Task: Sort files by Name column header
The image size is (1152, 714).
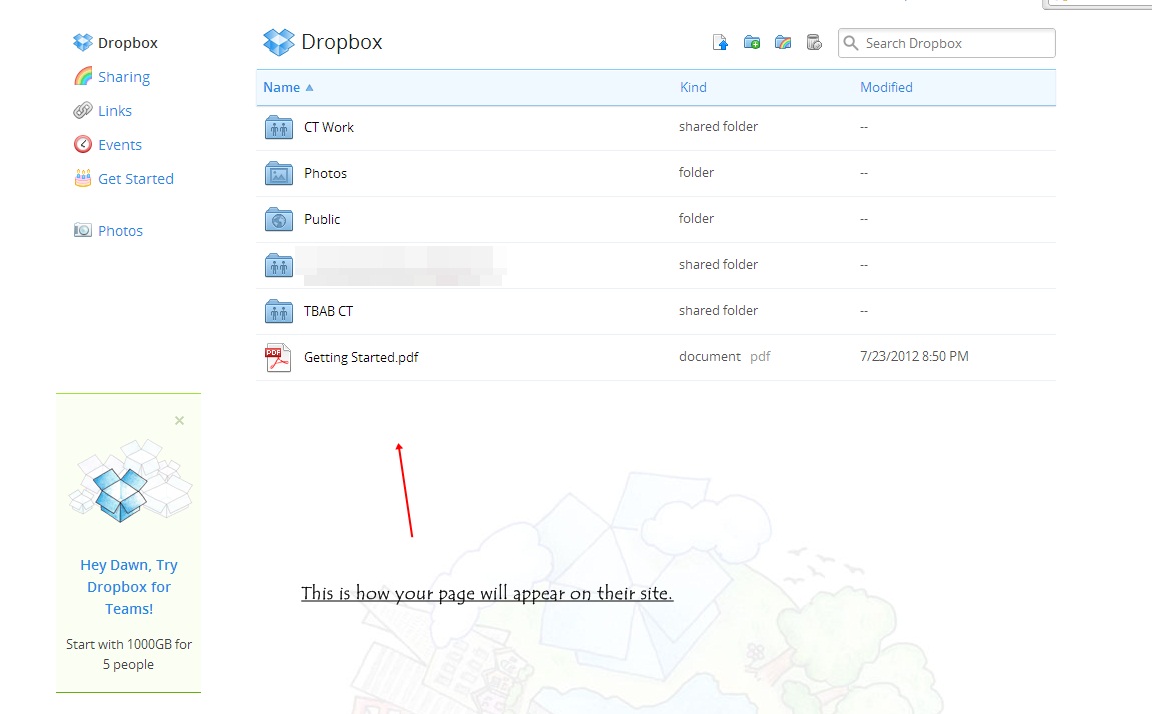Action: point(282,87)
